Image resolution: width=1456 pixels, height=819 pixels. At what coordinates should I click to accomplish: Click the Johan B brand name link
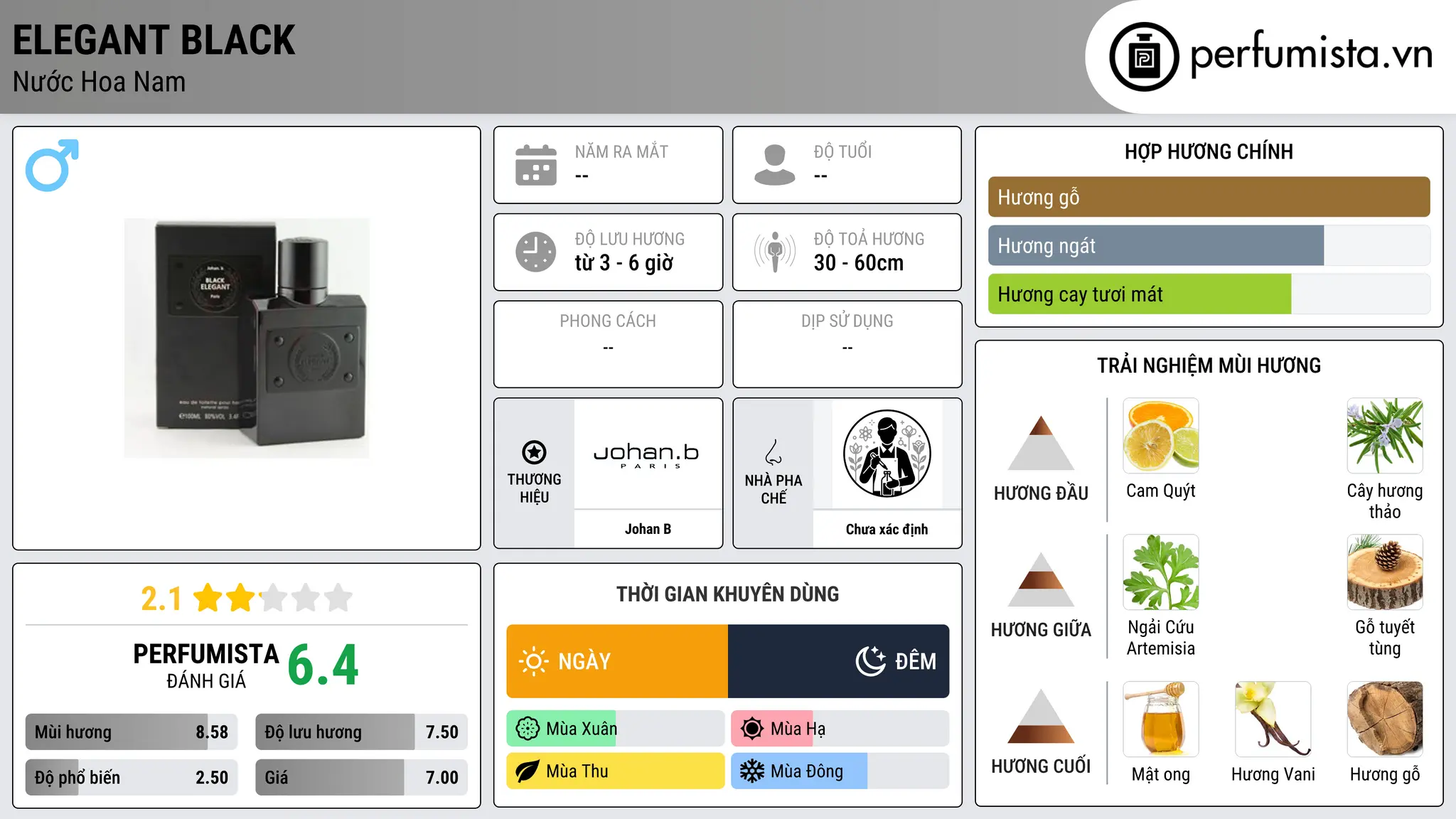[x=648, y=529]
